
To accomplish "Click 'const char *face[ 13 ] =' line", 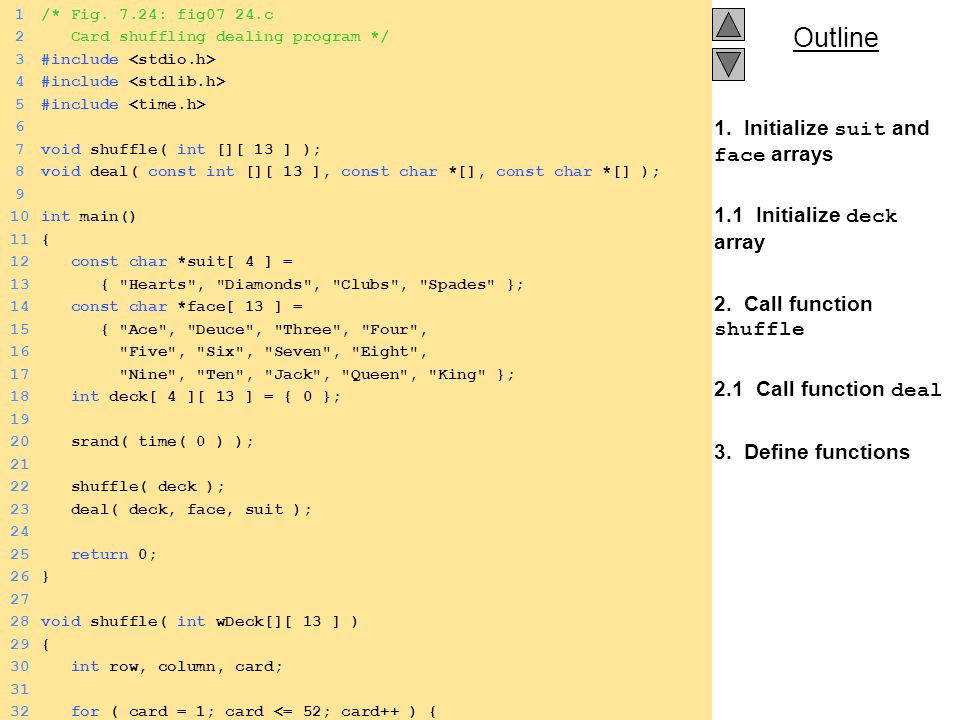I will click(x=187, y=307).
